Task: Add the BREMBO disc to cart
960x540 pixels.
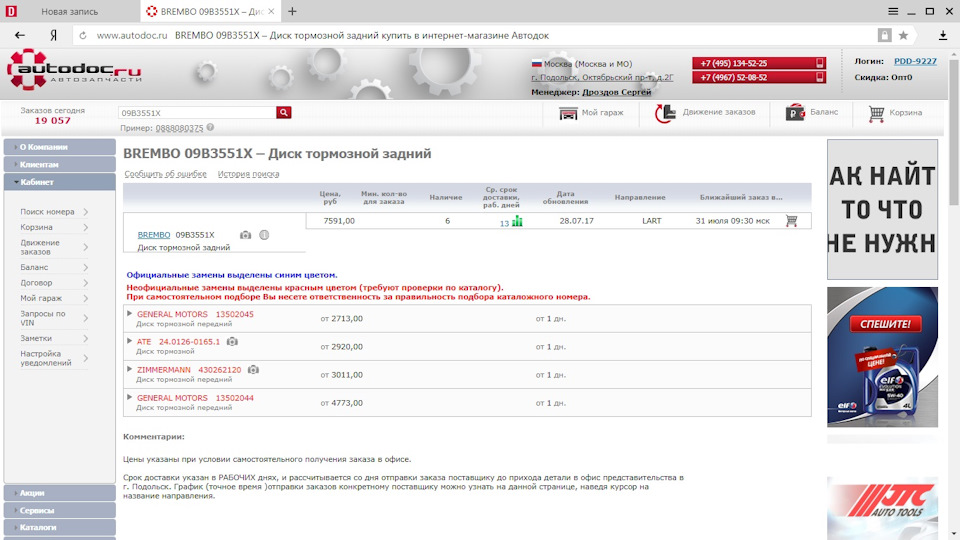Action: [791, 221]
